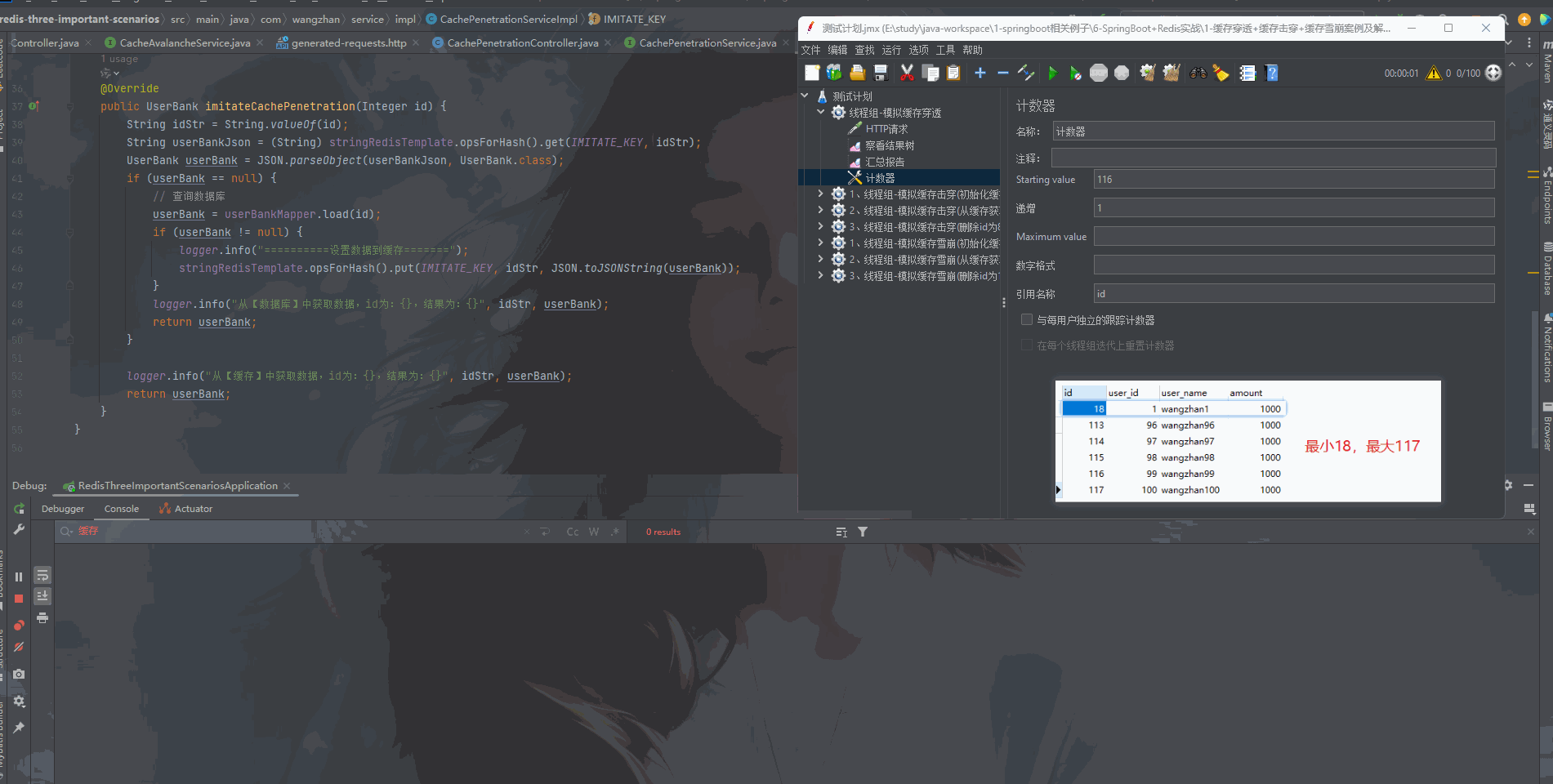
Task: Open the 选项 menu in JMeter
Action: [918, 49]
